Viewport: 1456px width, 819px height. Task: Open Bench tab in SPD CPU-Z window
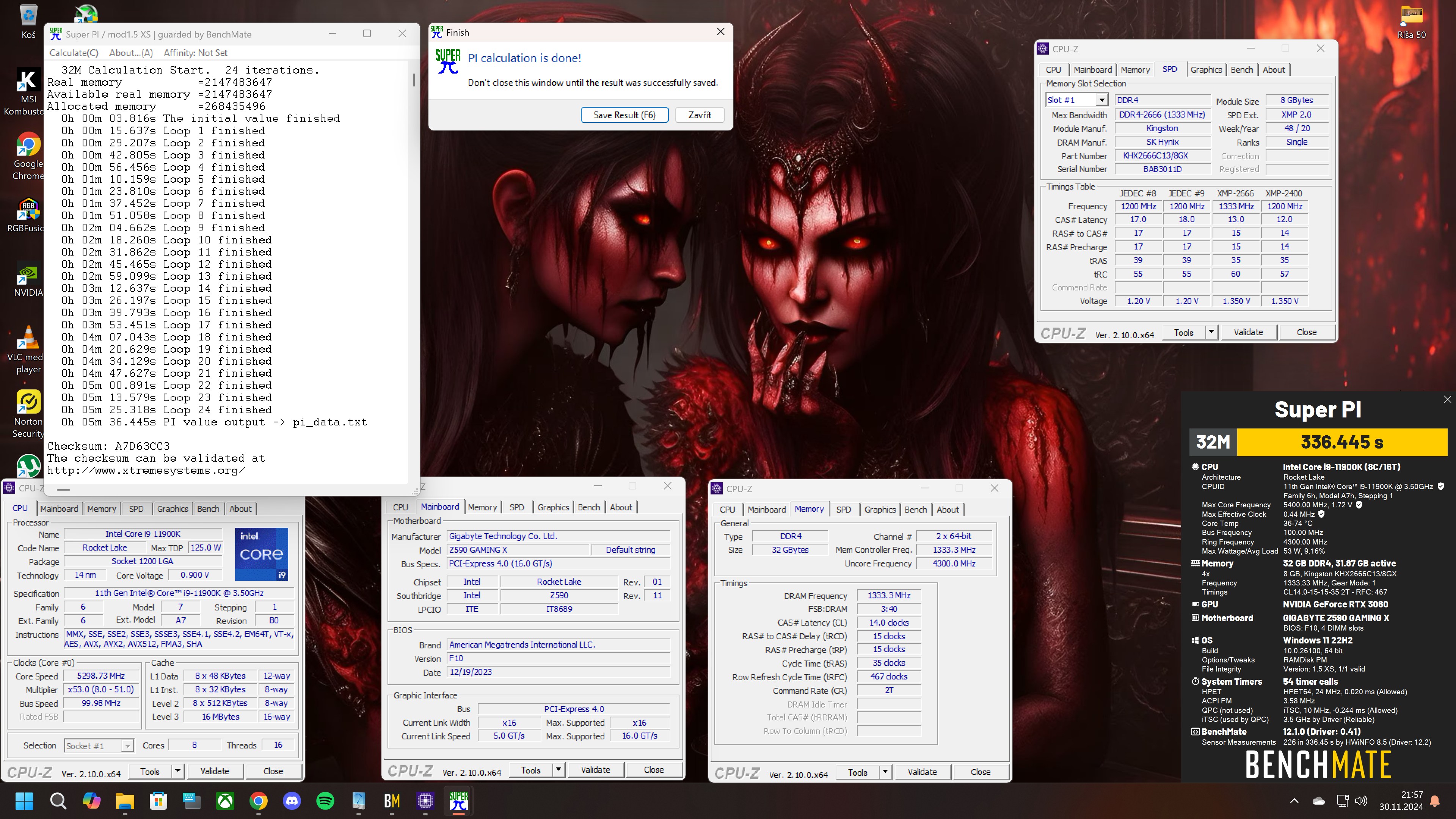[1241, 69]
